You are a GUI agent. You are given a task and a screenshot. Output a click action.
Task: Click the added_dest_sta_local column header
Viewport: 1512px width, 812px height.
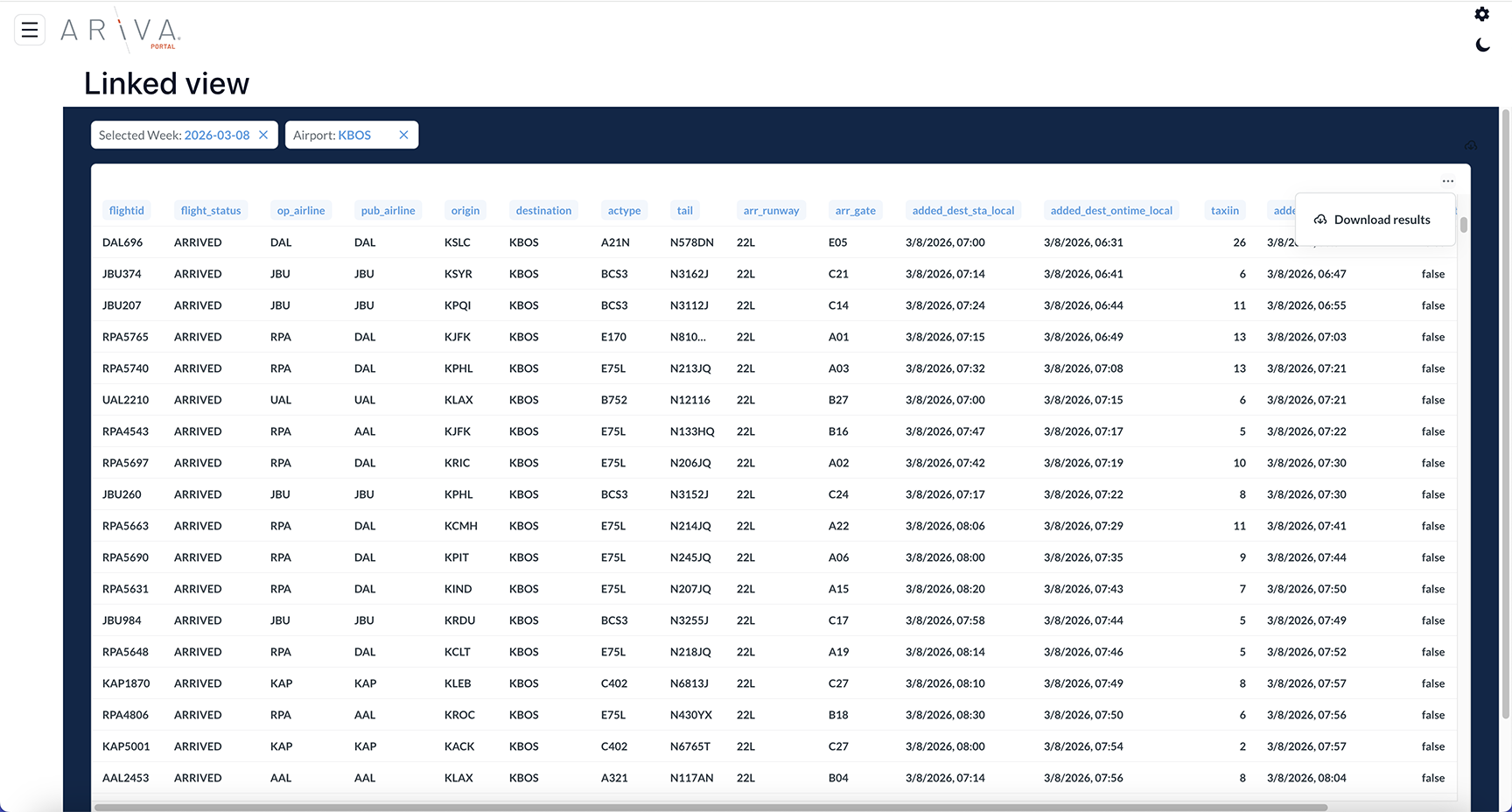[962, 211]
